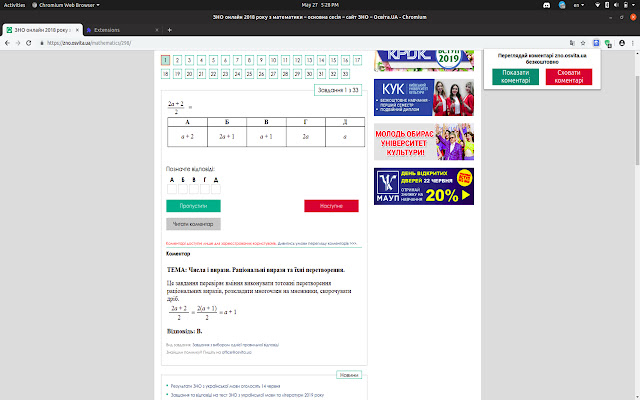The height and width of the screenshot is (400, 640).
Task: Open the blue globe tray indicator
Action: click(x=562, y=5)
